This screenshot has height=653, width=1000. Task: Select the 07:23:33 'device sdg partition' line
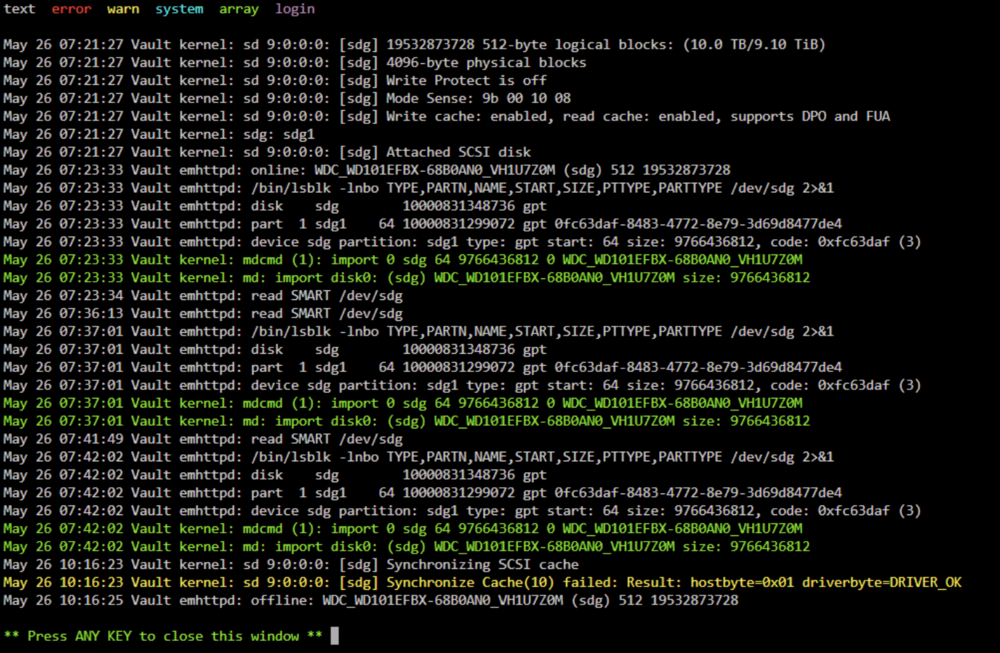coord(462,242)
